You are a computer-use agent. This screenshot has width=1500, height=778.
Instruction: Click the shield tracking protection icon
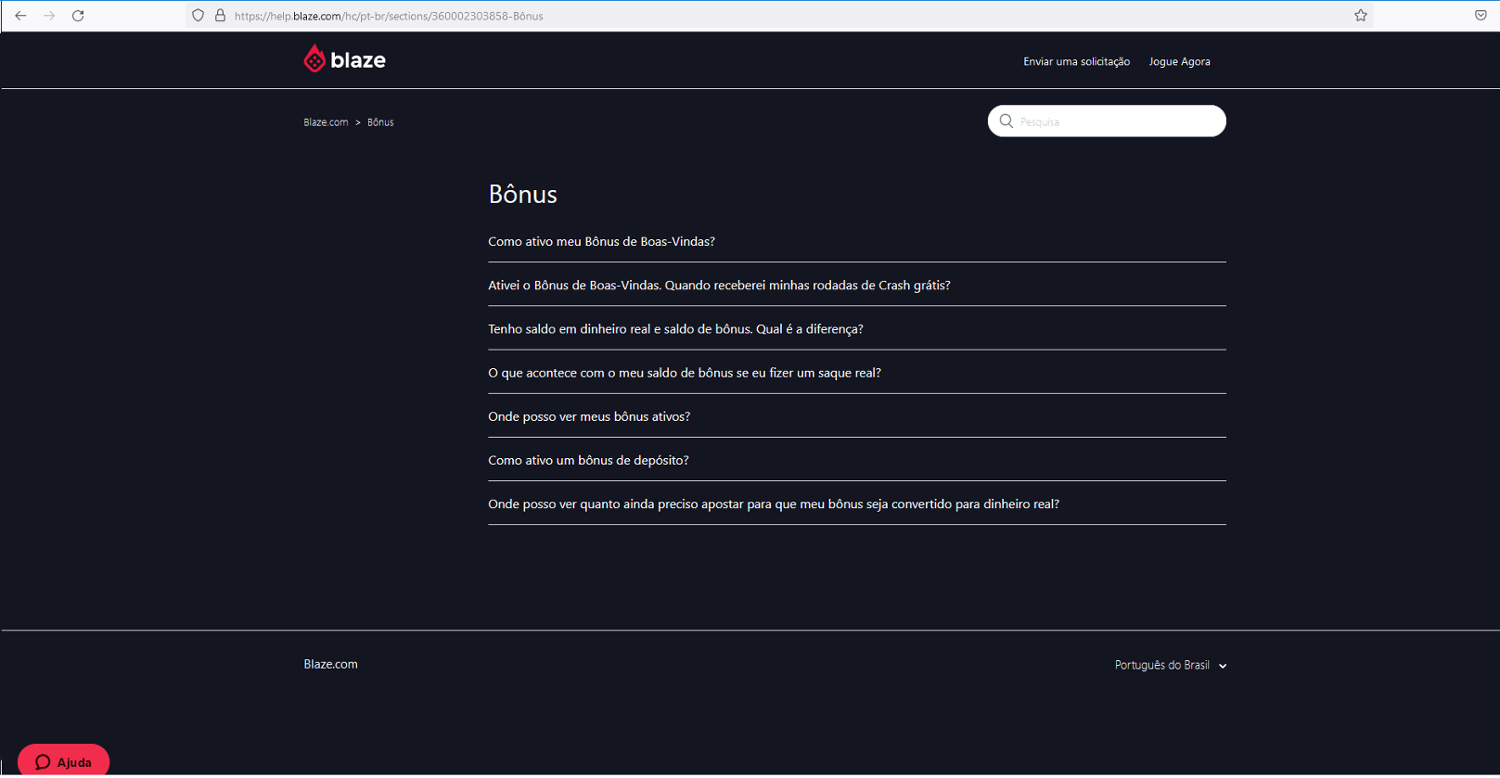click(198, 16)
